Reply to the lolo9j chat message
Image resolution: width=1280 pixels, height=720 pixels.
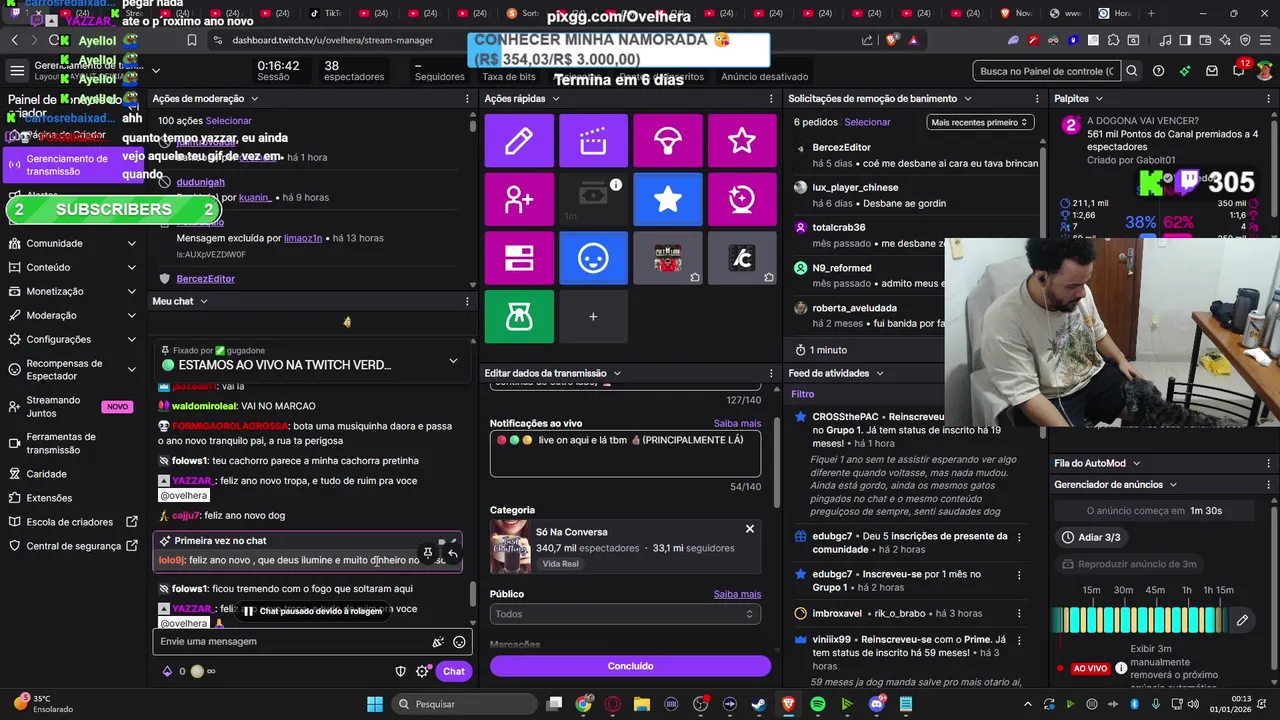453,553
